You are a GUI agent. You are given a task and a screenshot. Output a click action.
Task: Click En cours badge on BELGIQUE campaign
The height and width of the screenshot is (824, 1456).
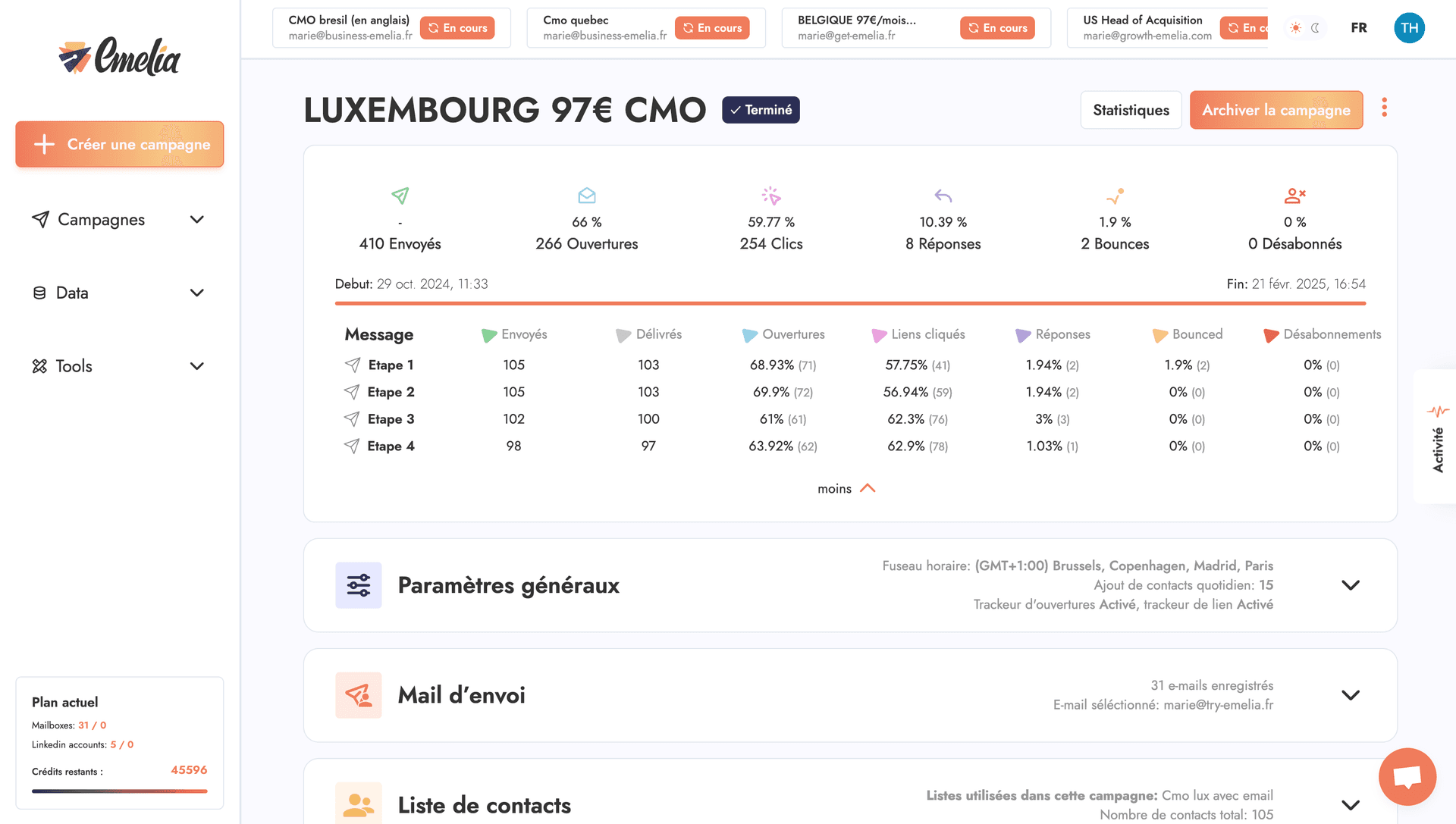pos(997,28)
